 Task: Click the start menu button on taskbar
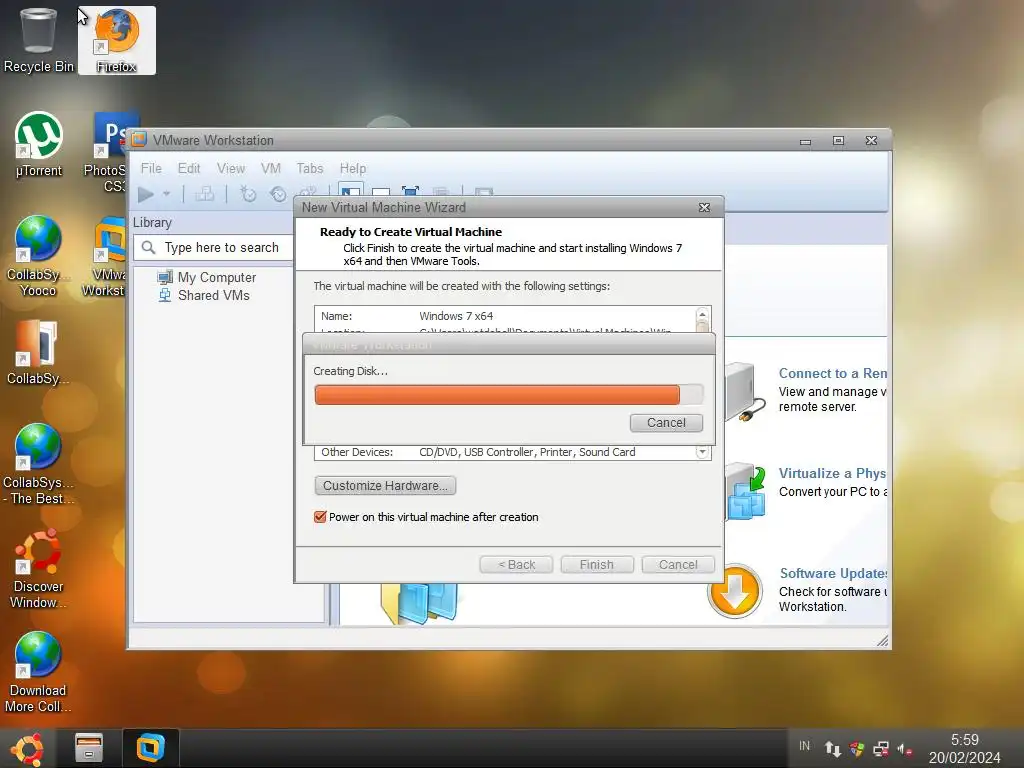[x=27, y=748]
